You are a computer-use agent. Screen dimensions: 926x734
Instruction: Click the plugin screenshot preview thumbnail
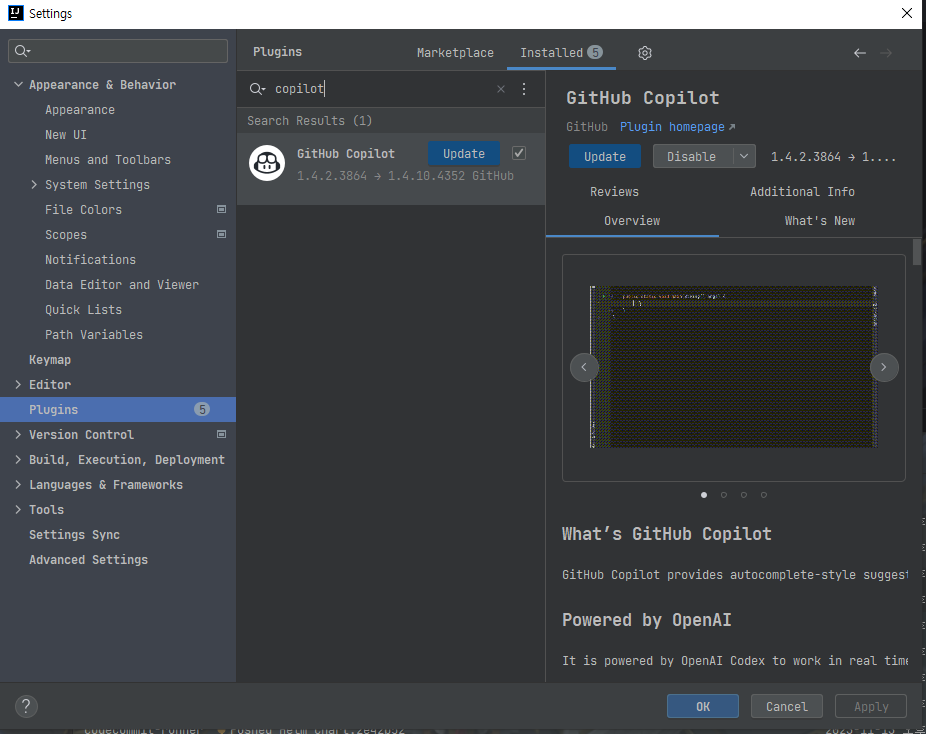tap(733, 367)
